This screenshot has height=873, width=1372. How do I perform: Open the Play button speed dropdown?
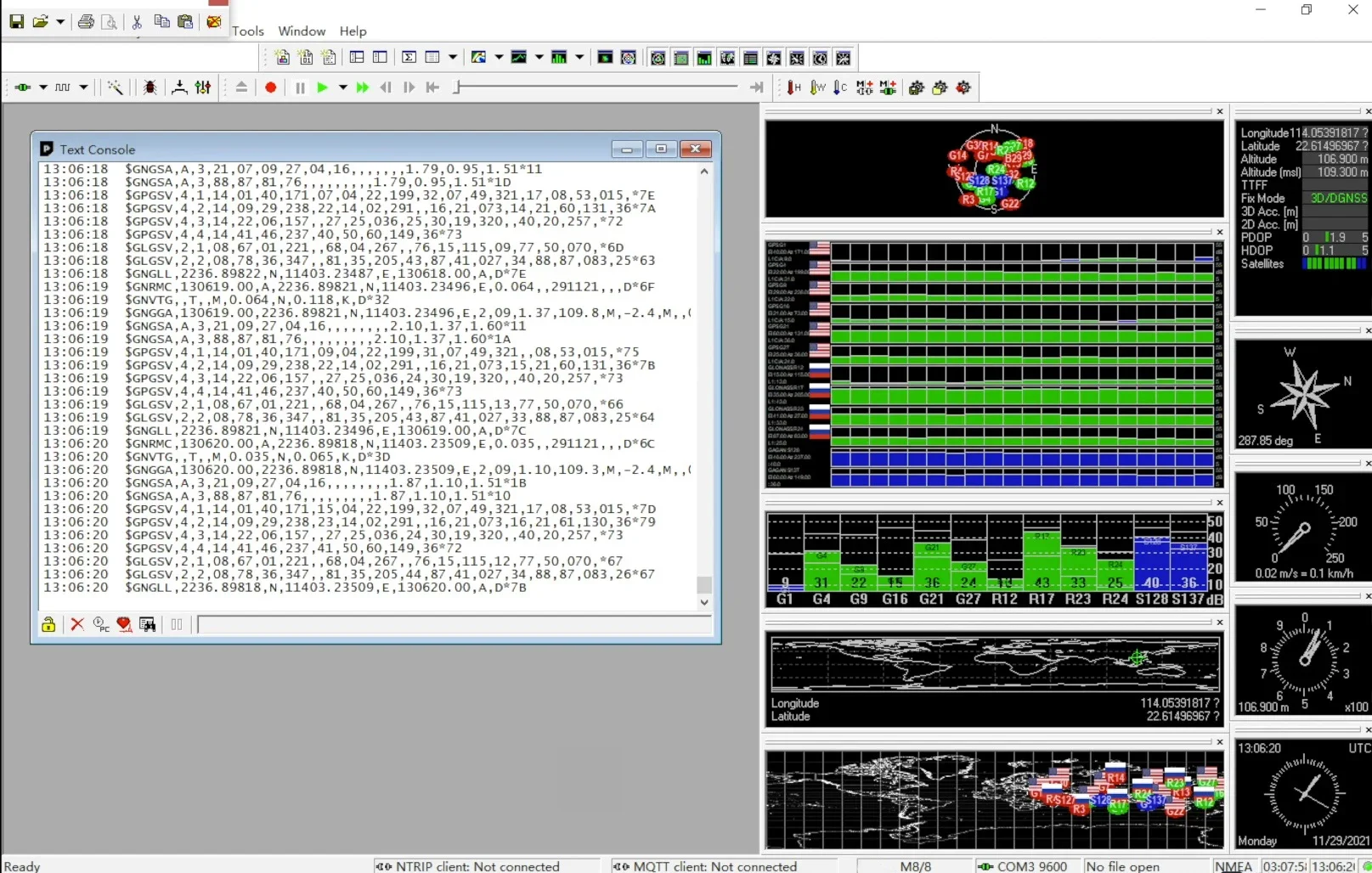pos(342,87)
